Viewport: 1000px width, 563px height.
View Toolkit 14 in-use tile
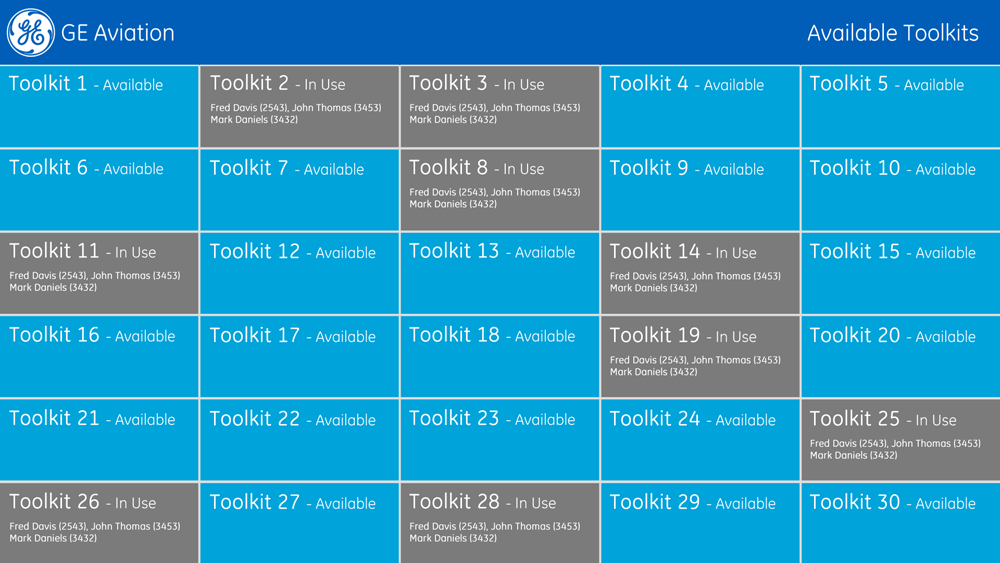(x=700, y=274)
